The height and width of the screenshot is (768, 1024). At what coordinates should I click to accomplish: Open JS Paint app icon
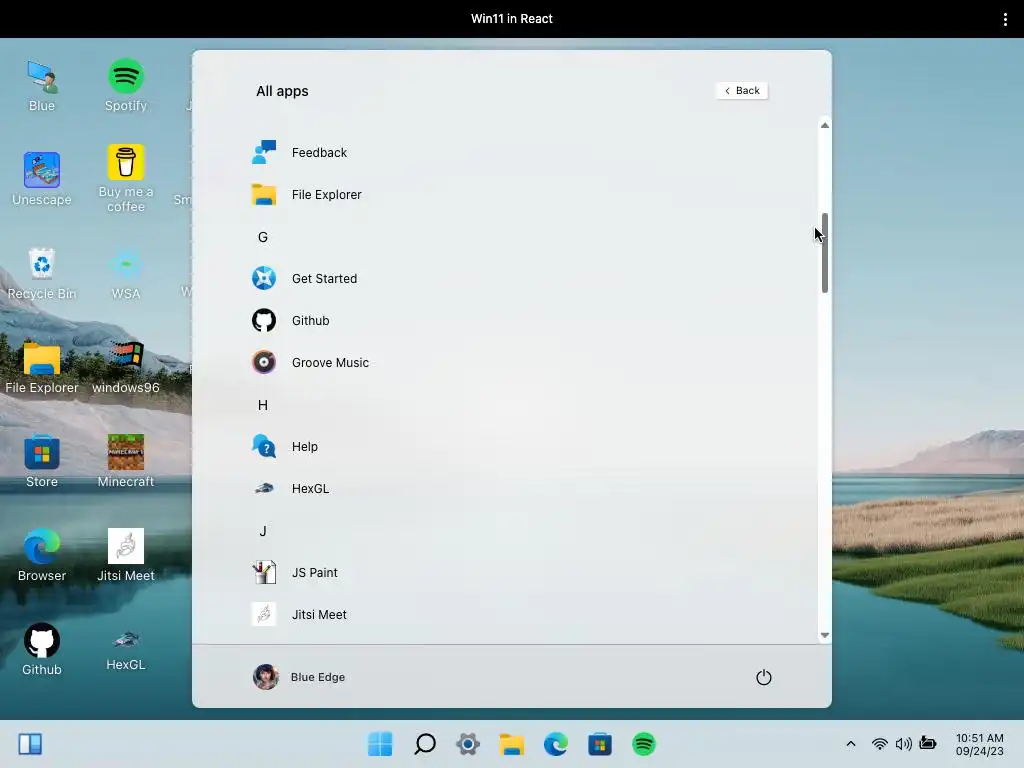[264, 573]
